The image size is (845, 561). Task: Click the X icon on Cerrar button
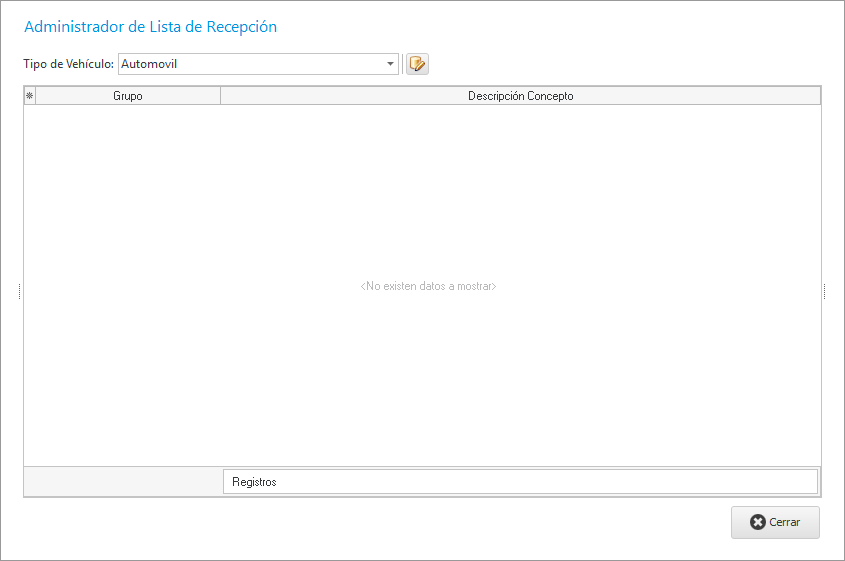[758, 522]
